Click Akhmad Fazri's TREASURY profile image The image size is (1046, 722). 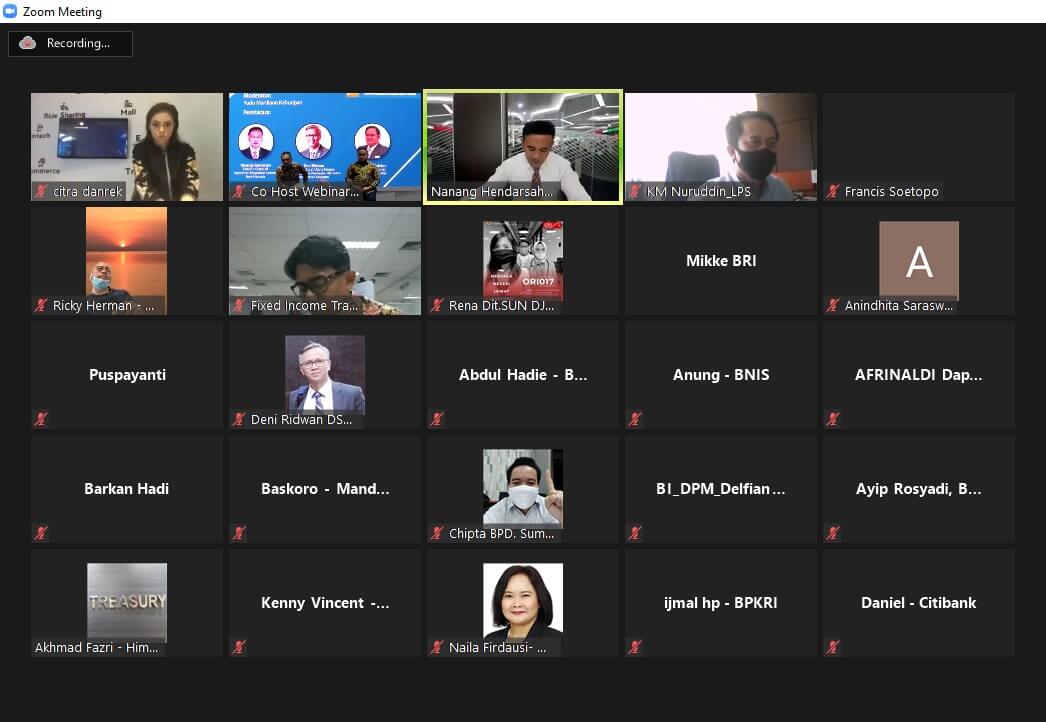click(127, 602)
